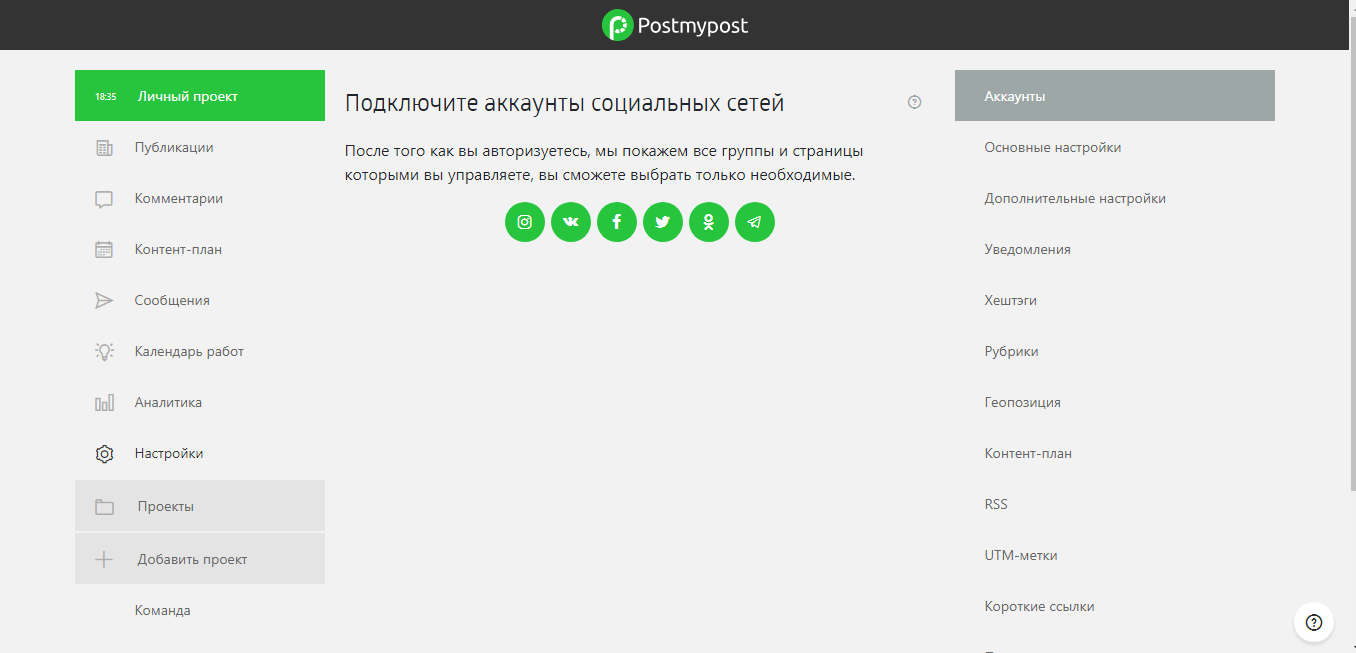Viewport: 1356px width, 653px height.
Task: Open the Контент-план calendar in left sidebar
Action: pos(178,250)
